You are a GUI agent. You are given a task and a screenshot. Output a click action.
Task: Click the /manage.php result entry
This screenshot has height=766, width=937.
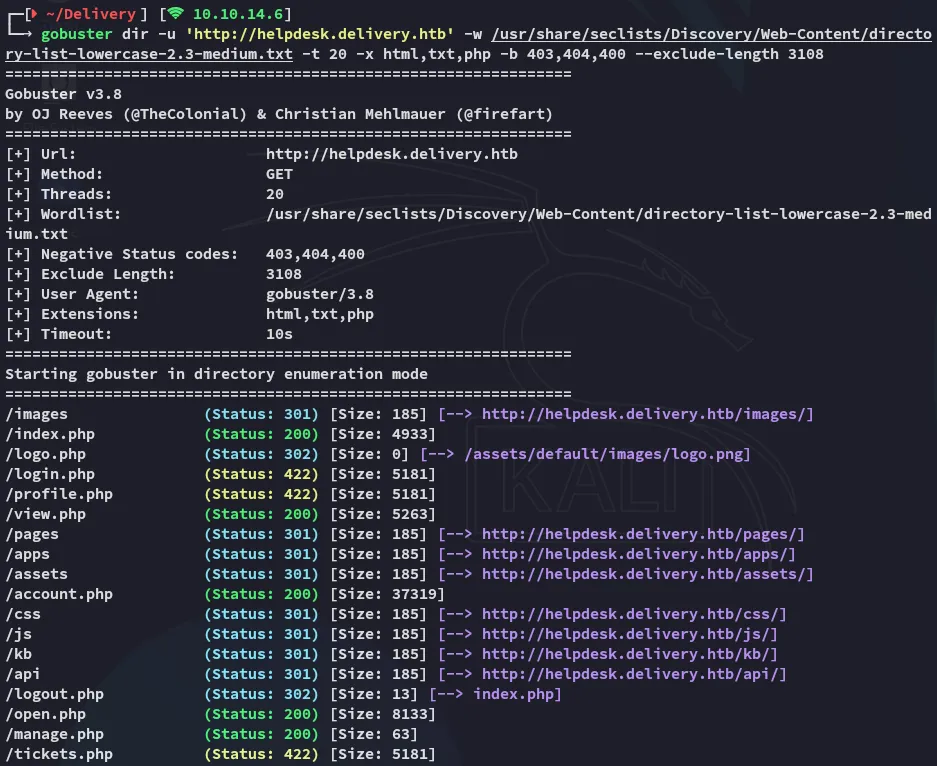point(54,734)
